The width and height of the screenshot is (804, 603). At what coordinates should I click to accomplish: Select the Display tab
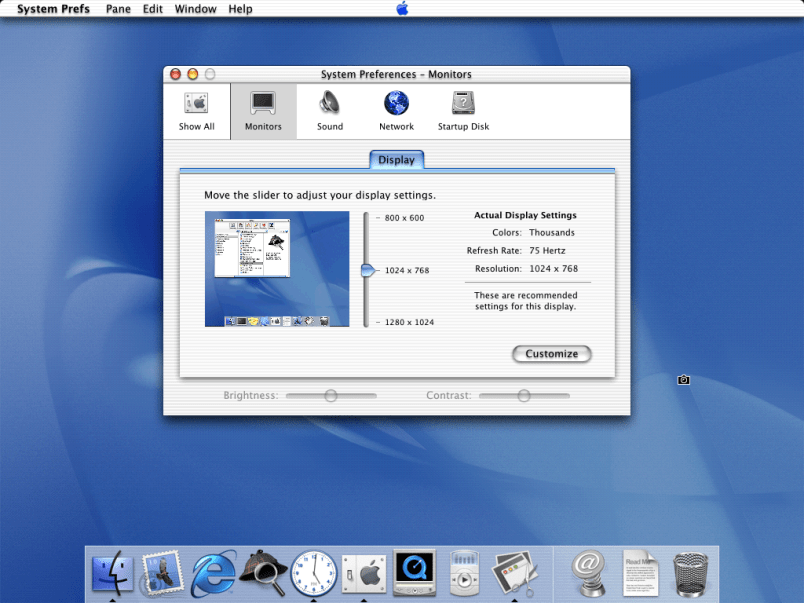pyautogui.click(x=397, y=160)
